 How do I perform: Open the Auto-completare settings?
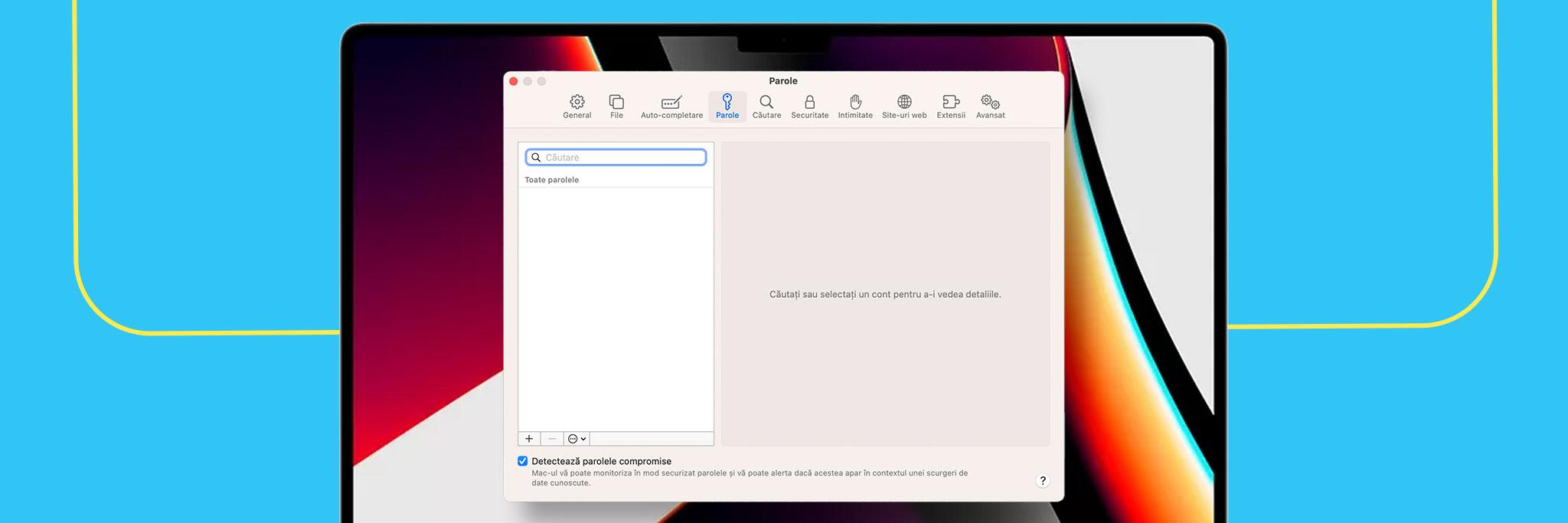[671, 106]
